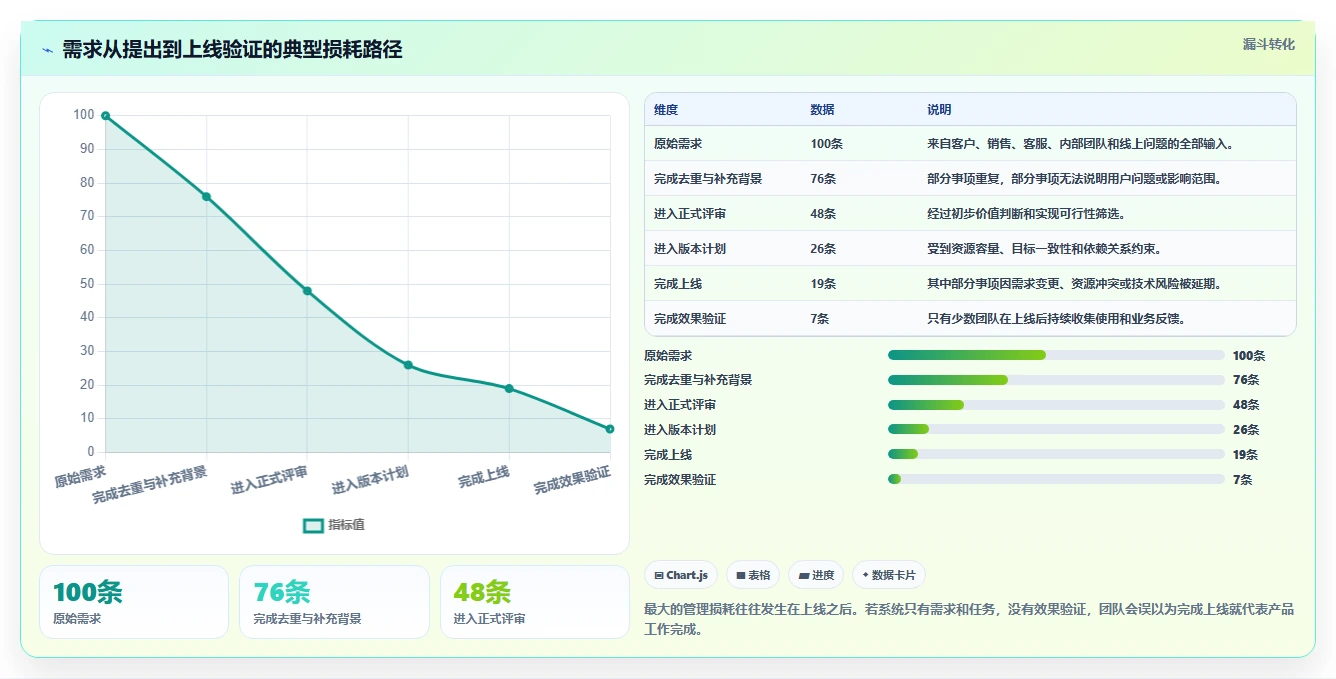Click the 进入版本计划 x-axis label
This screenshot has width=1336, height=679.
coord(369,479)
